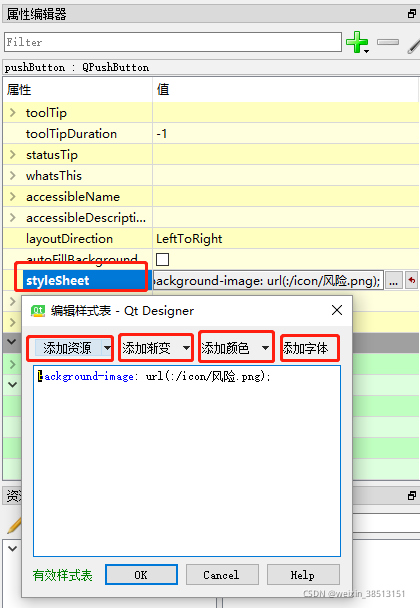
Task: Expand the whatsThis property
Action: click(x=13, y=175)
